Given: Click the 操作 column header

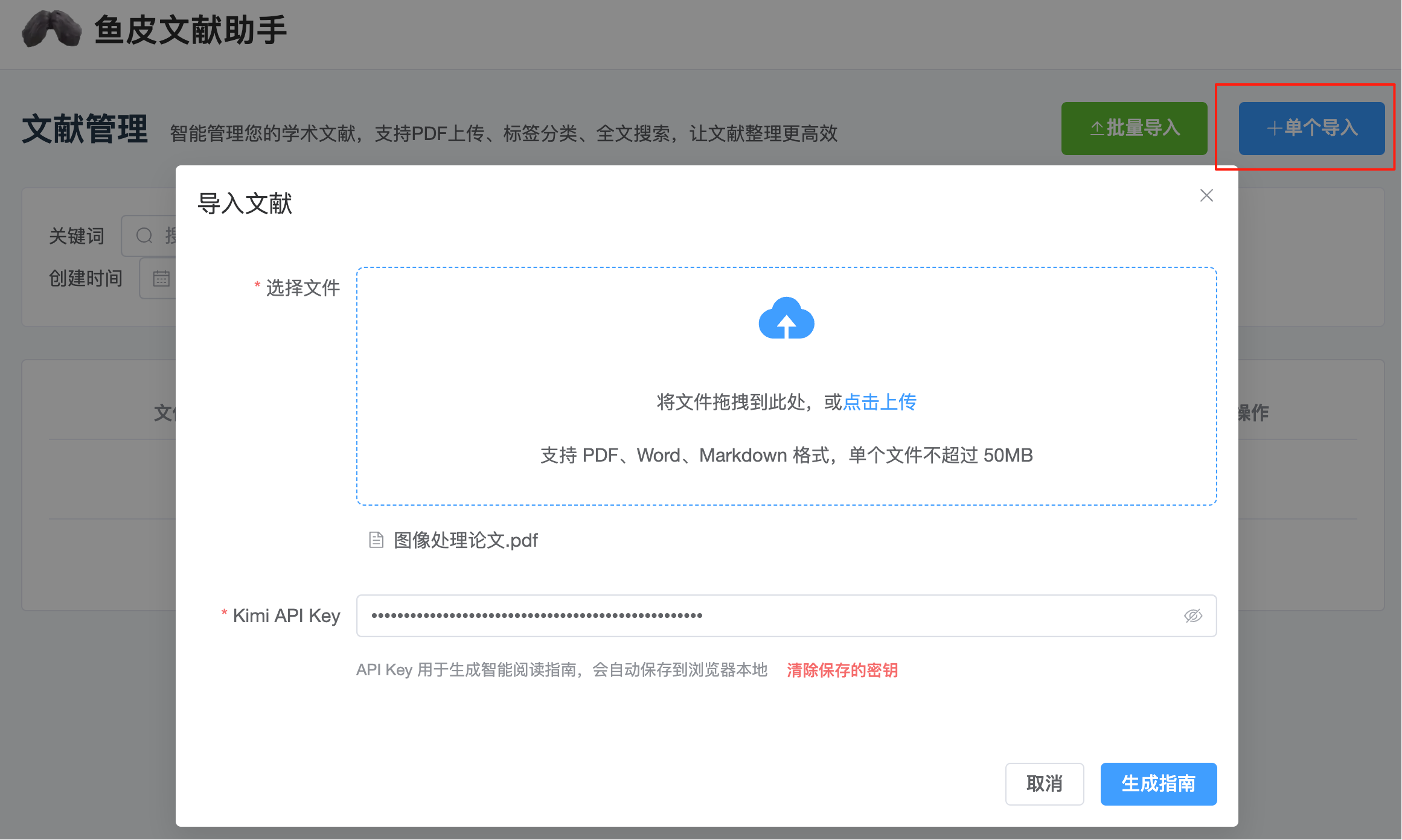Looking at the screenshot, I should tap(1253, 413).
